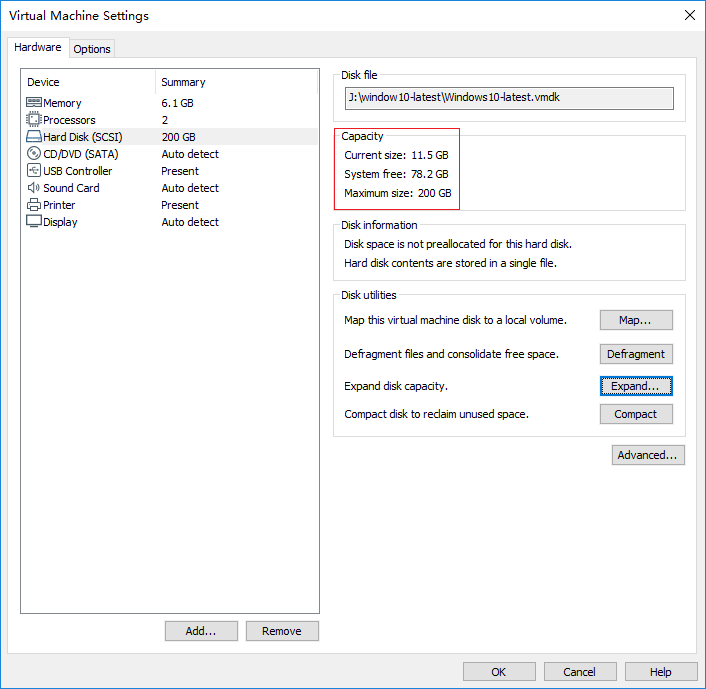Screen dimensions: 706x689
Task: Click the Hard Disk (SCSI) icon
Action: pyautogui.click(x=34, y=137)
